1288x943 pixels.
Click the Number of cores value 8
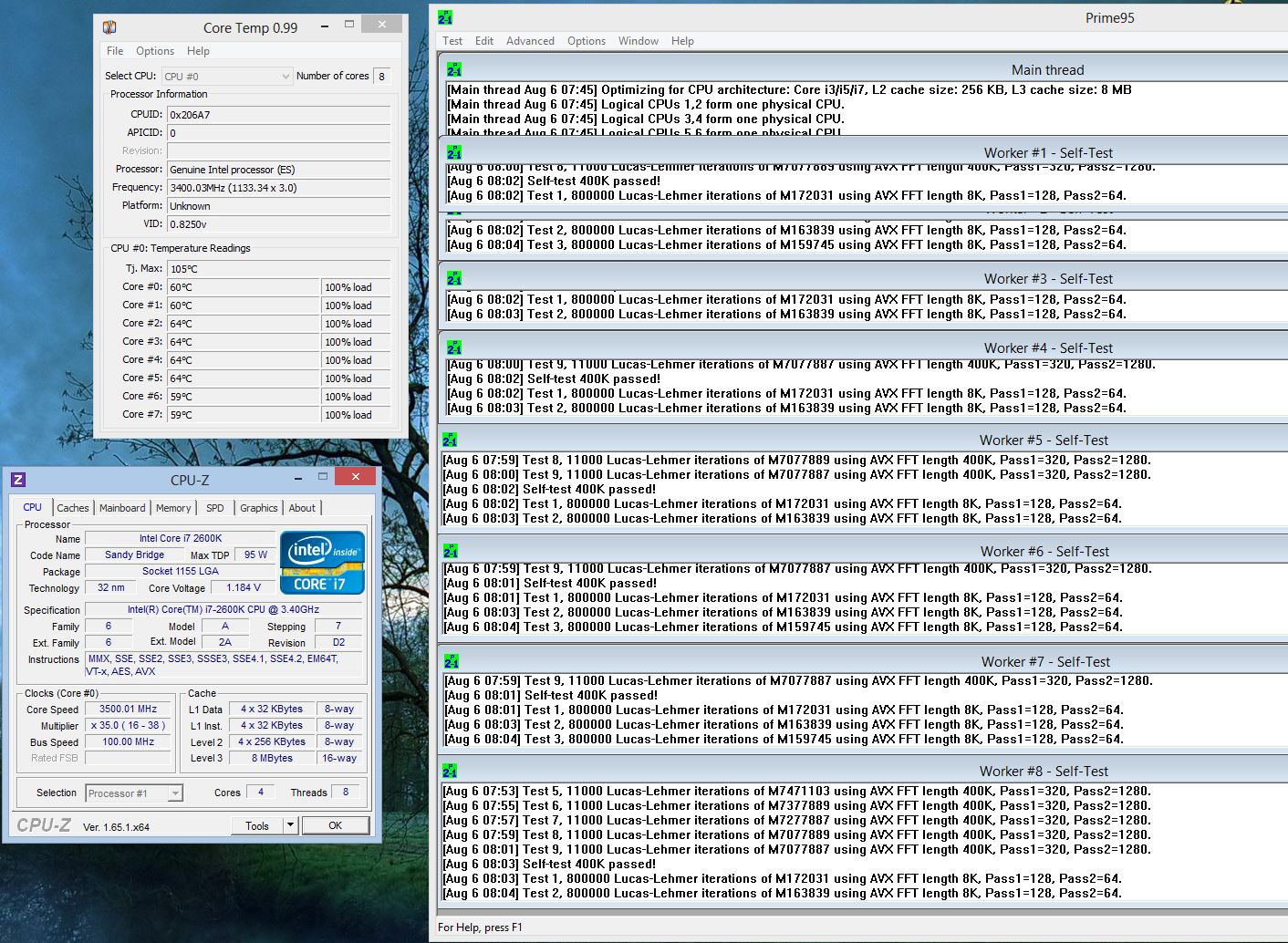[x=382, y=77]
